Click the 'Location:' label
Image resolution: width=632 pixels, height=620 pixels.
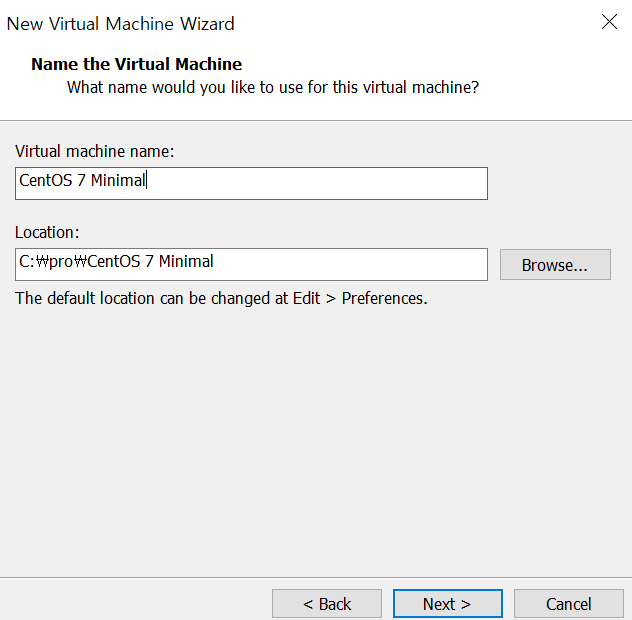point(47,233)
